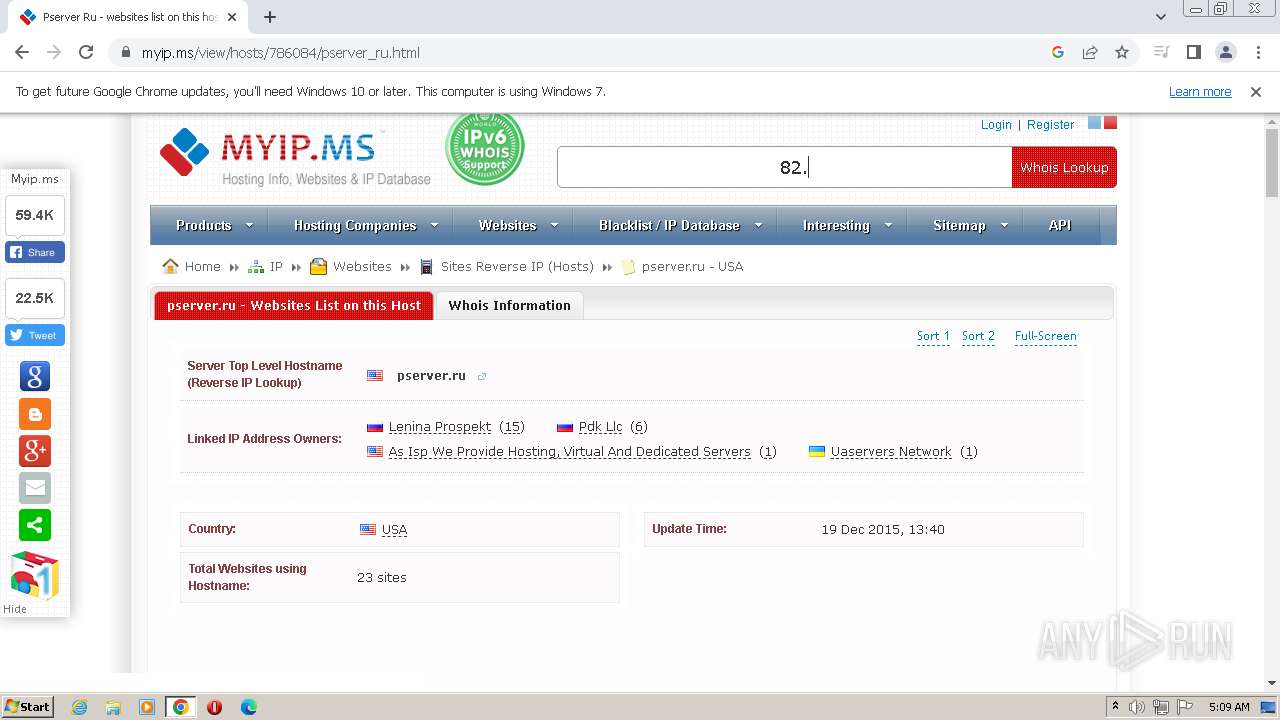Click the Register link
The image size is (1280, 720).
click(1051, 125)
